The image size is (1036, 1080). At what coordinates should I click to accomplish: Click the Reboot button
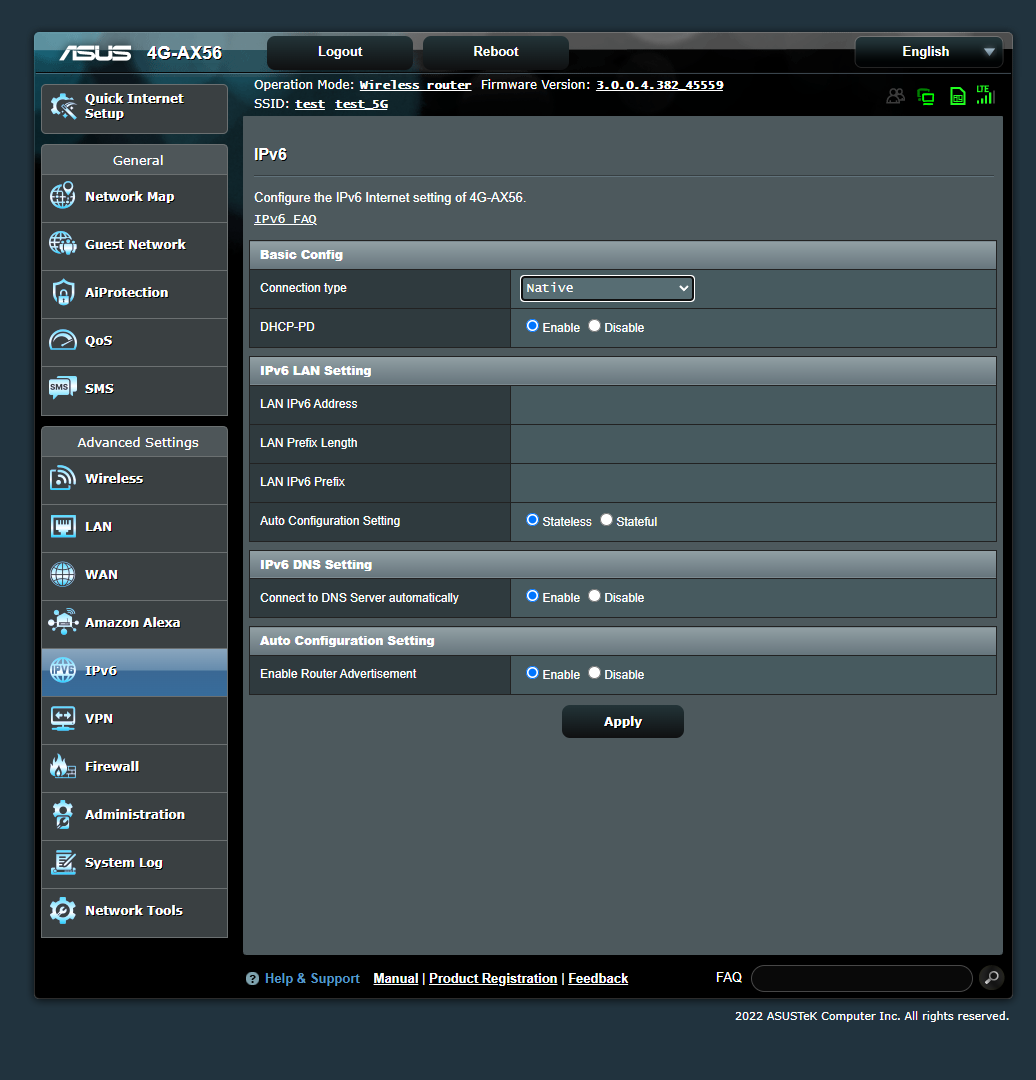point(495,52)
